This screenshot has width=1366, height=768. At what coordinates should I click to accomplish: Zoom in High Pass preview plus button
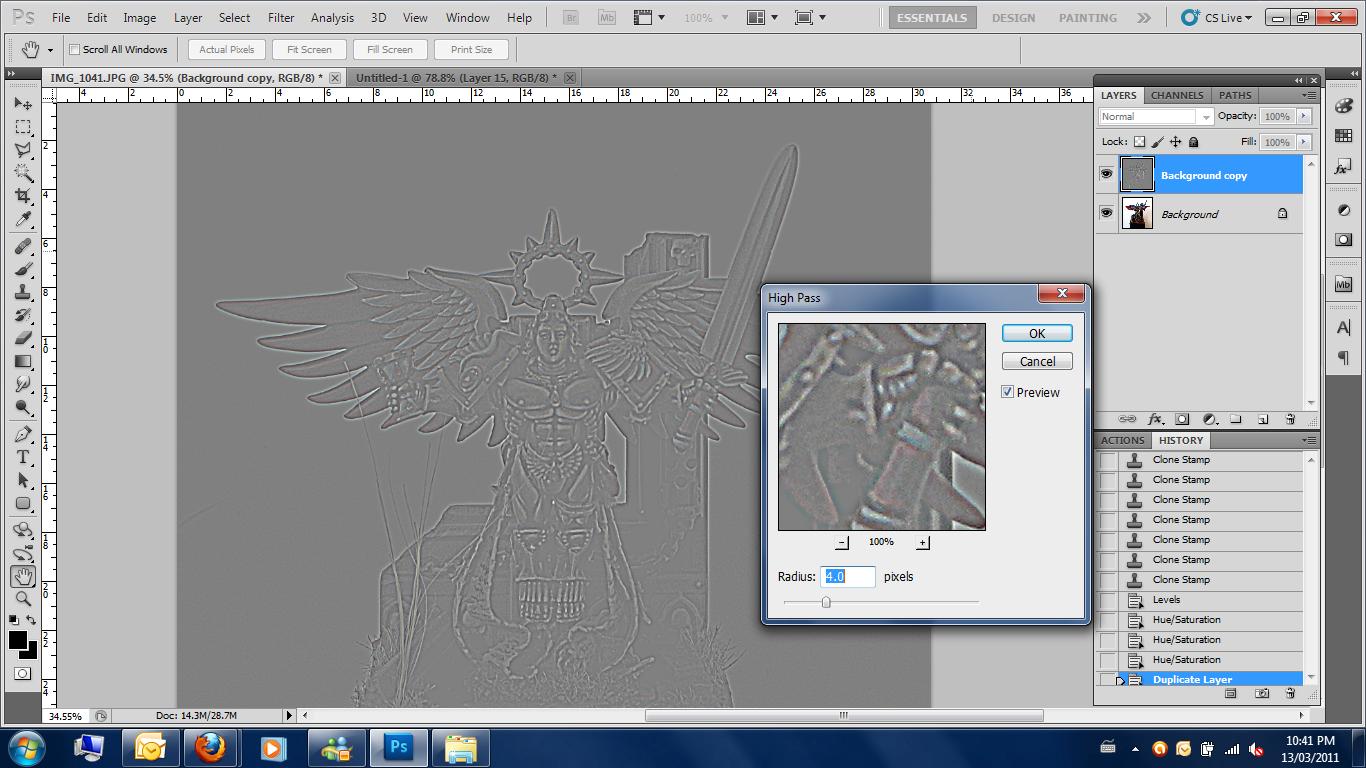(x=922, y=542)
